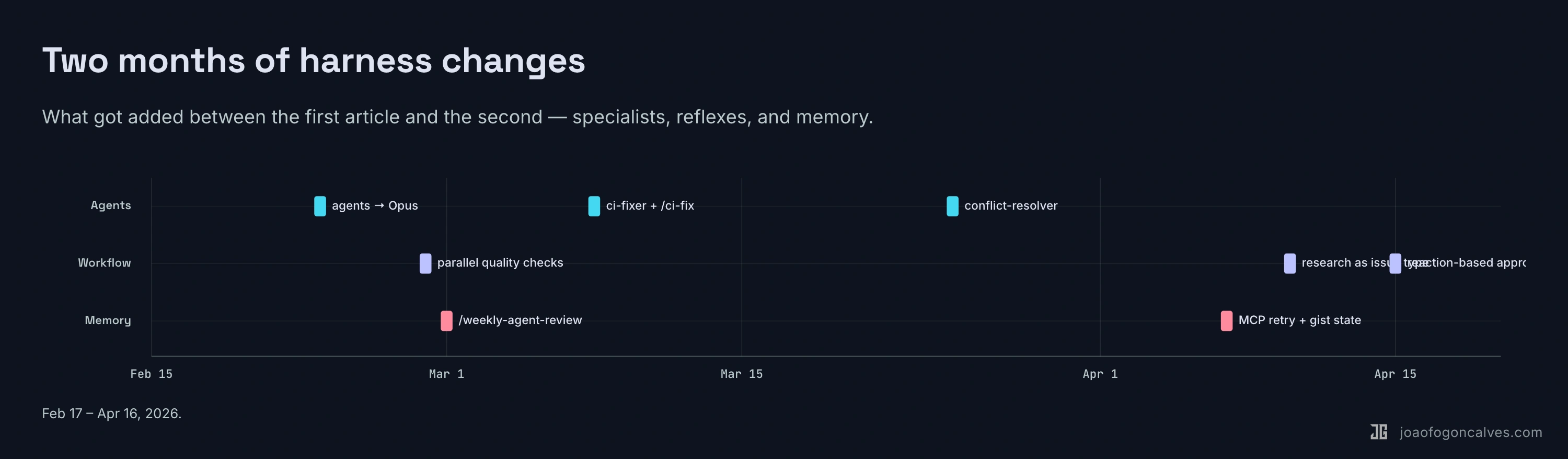Screen dimensions: 1568x459
Task: Click the Apr 15 axis label
Action: click(x=1395, y=374)
